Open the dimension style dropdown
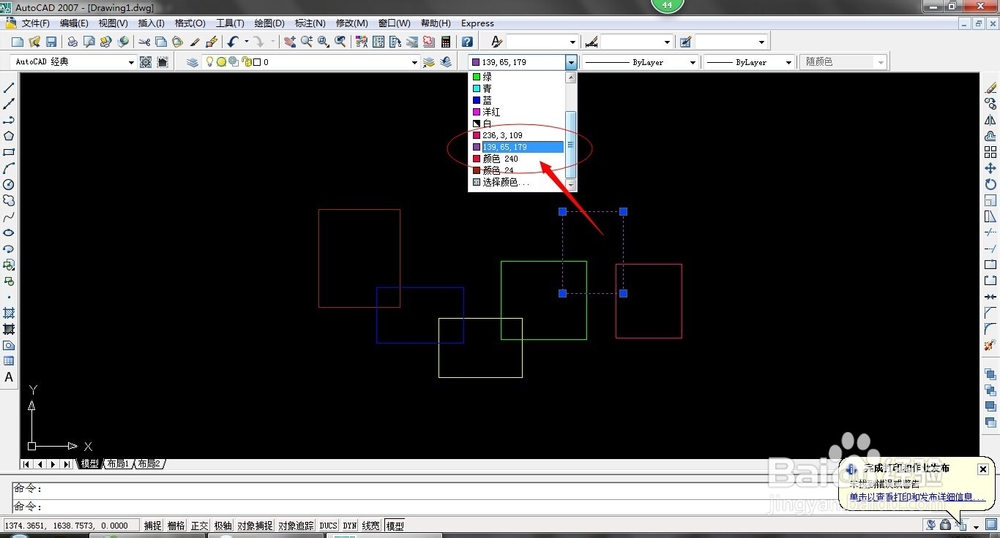The image size is (1000, 538). click(667, 41)
